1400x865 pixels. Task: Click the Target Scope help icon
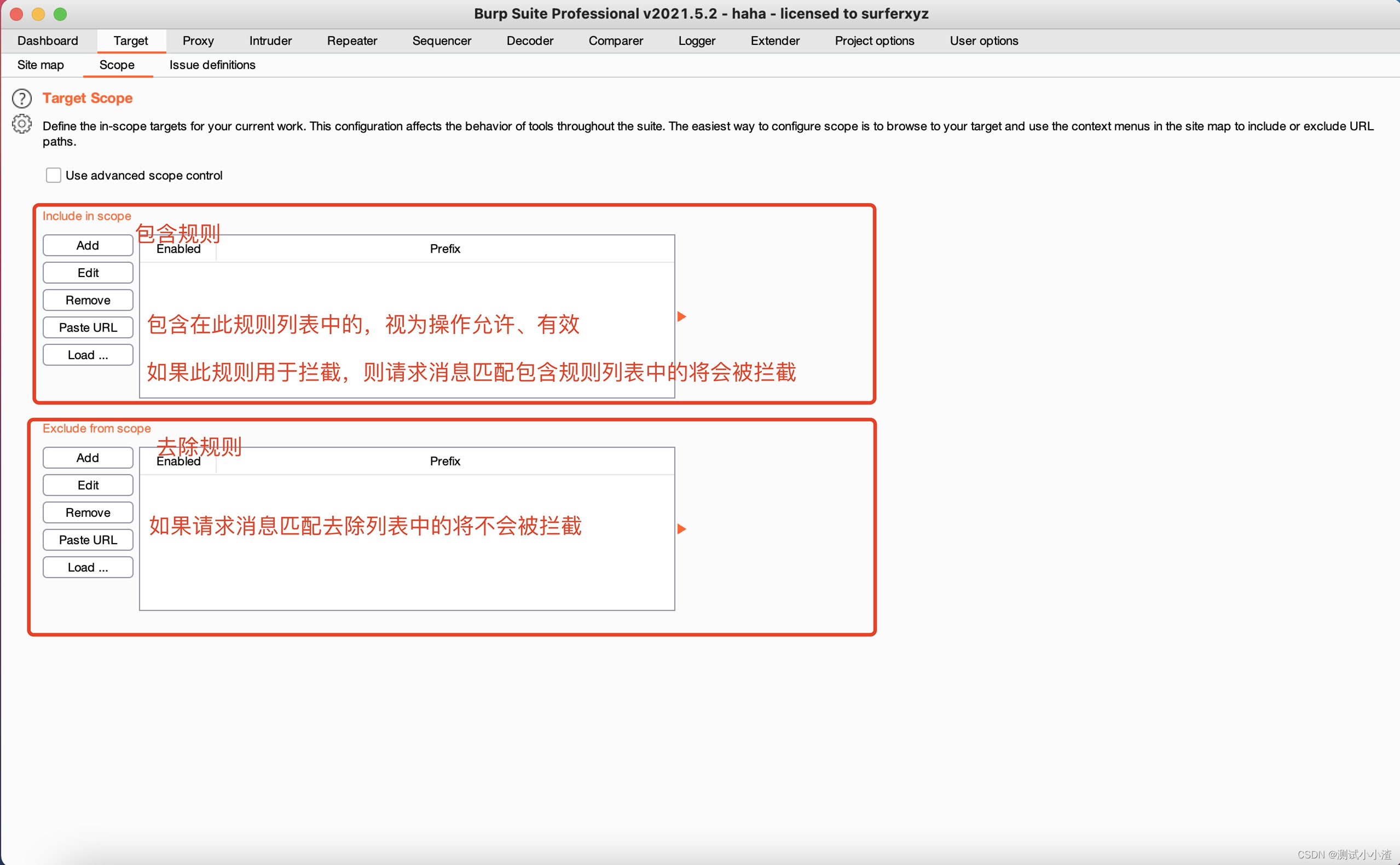tap(22, 98)
